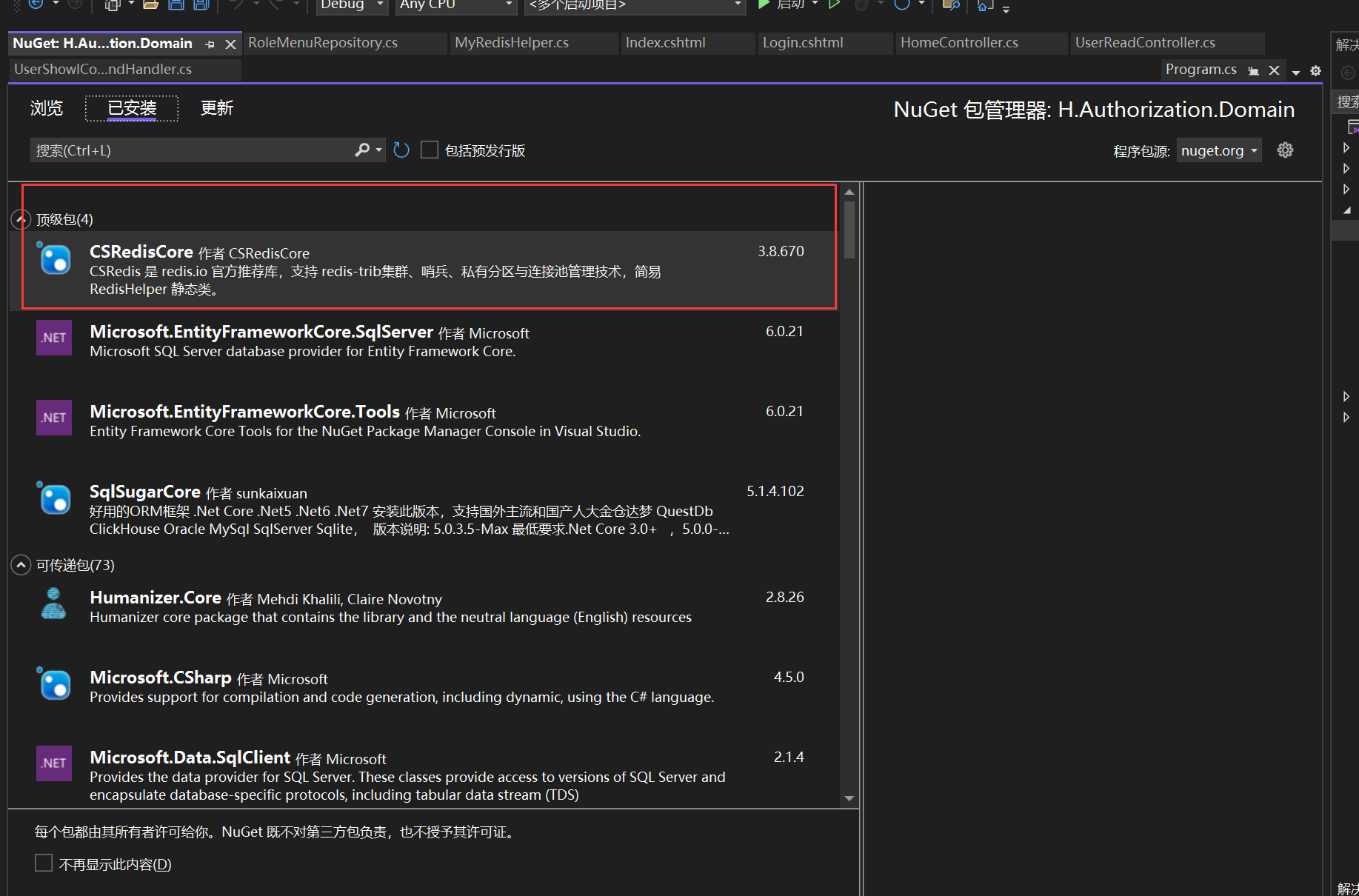Click the CSRedisCore package icon
Image resolution: width=1359 pixels, height=896 pixels.
click(x=54, y=258)
